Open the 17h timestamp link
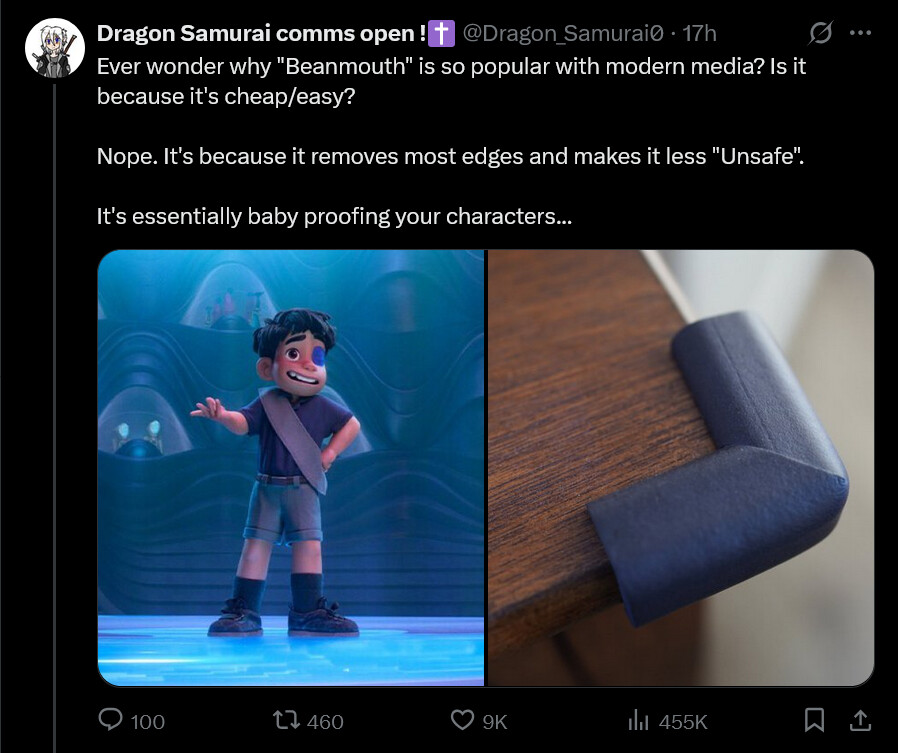 (x=699, y=33)
